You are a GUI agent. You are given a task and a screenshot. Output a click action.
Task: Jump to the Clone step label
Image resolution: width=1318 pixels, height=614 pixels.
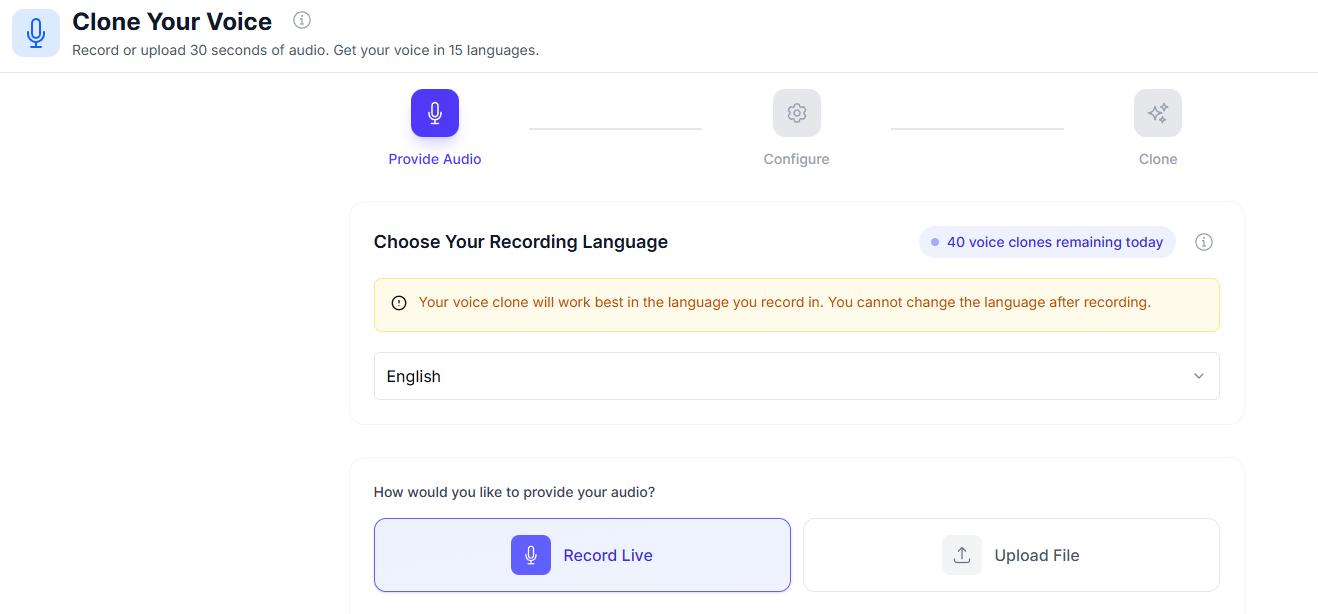coord(1158,159)
